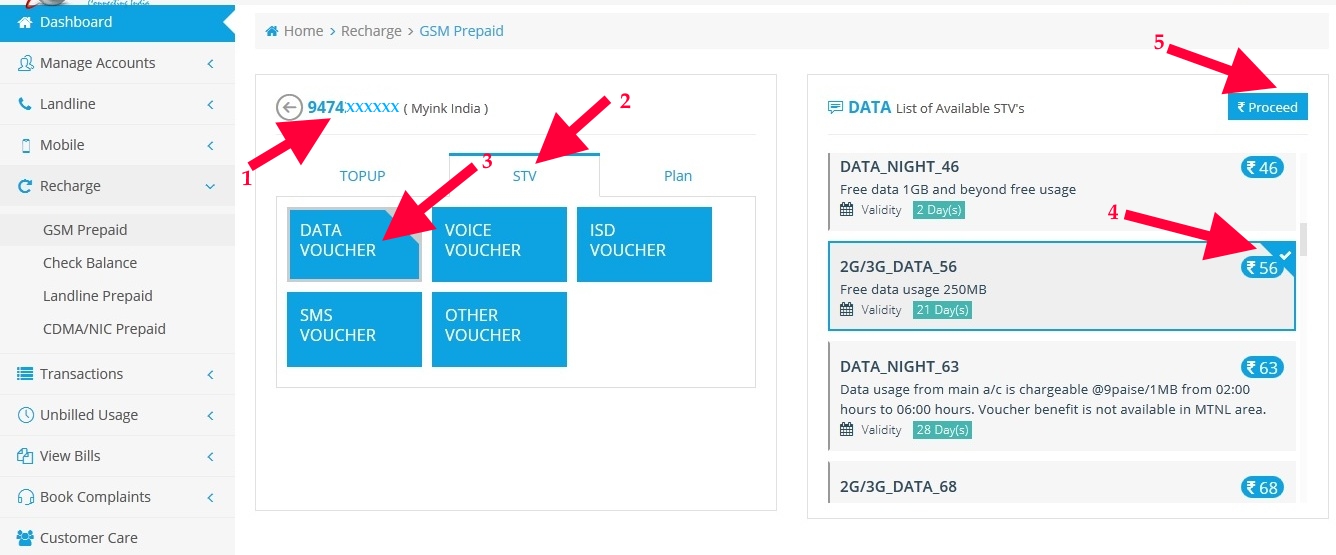1336x555 pixels.
Task: Click the back arrow beside 9474XXXXXX
Action: [289, 107]
